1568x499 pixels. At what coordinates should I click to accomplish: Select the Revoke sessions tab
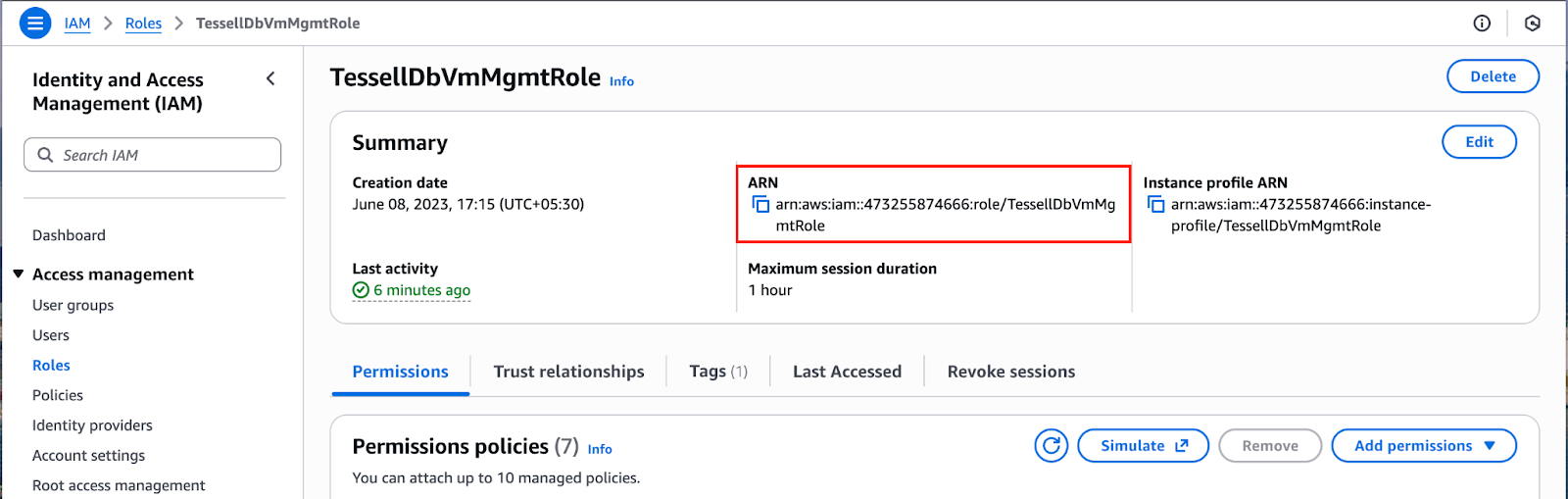(1010, 372)
